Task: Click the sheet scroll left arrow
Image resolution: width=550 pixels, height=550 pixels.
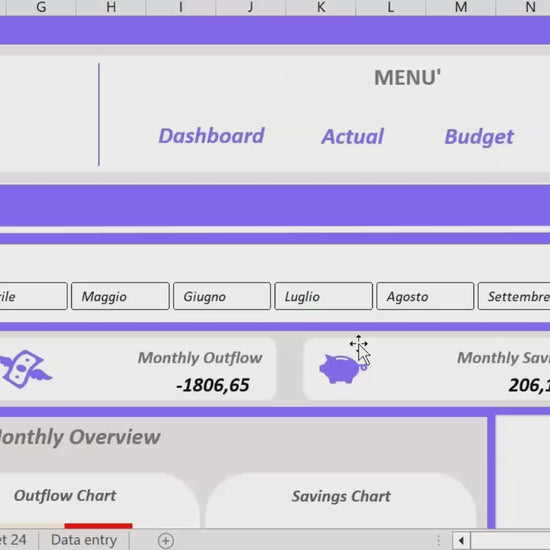Action: click(x=461, y=541)
